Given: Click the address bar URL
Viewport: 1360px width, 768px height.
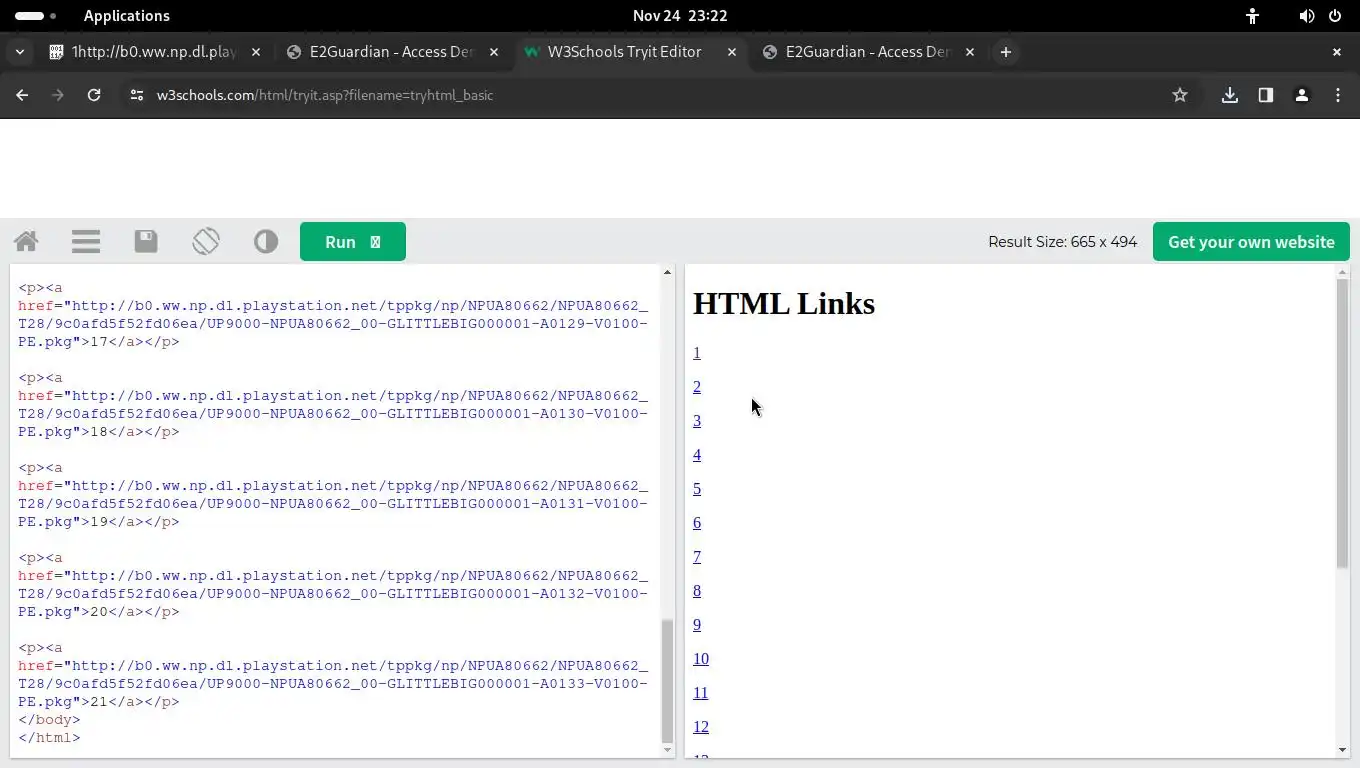Looking at the screenshot, I should 325,95.
